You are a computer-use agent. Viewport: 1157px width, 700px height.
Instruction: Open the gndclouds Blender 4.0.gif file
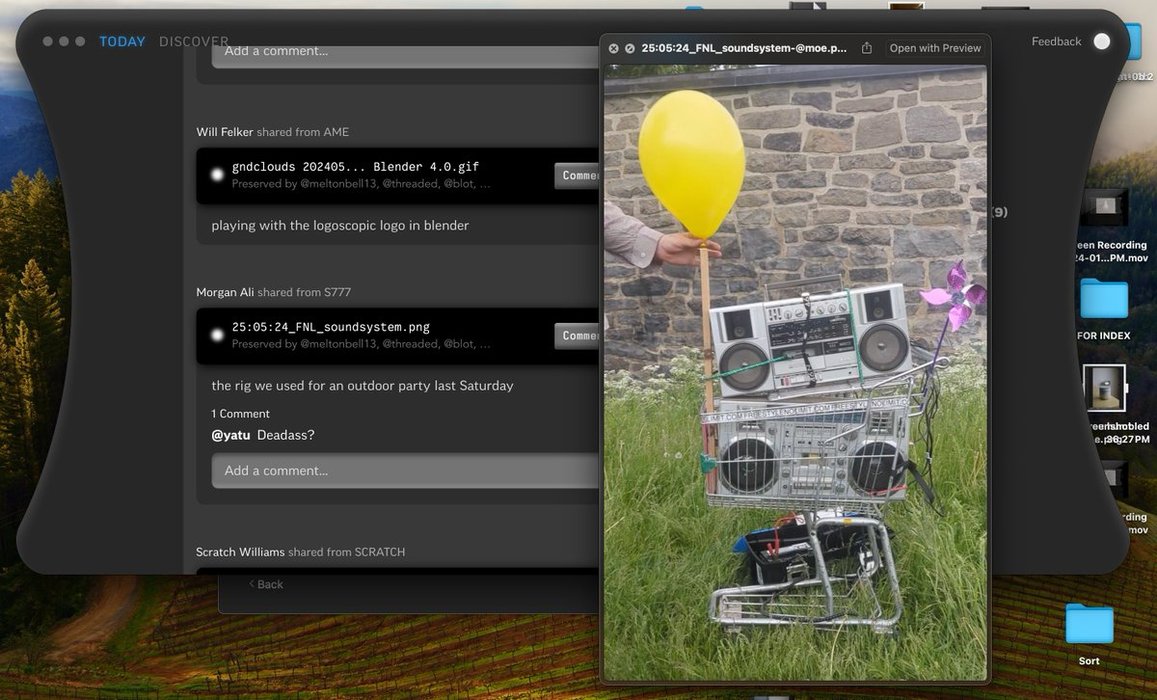click(355, 167)
